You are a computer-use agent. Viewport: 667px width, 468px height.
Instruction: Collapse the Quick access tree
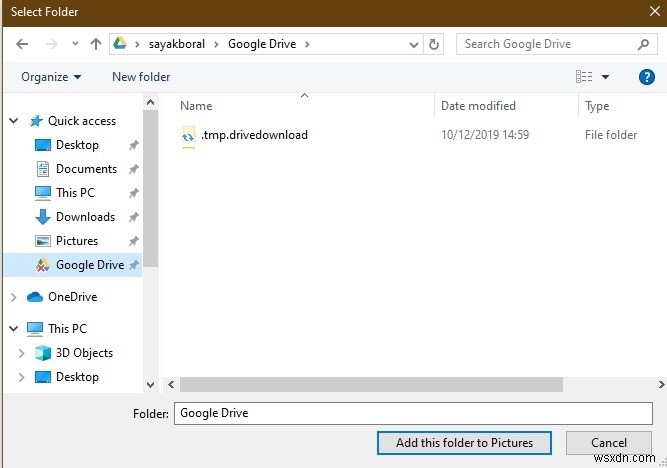point(13,121)
